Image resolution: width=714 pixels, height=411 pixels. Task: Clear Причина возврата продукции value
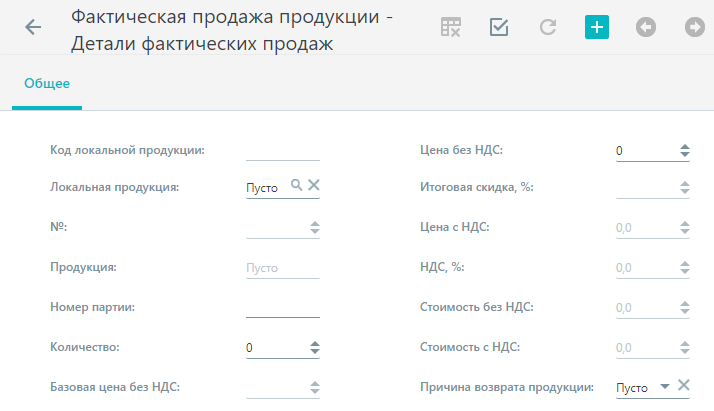[683, 385]
